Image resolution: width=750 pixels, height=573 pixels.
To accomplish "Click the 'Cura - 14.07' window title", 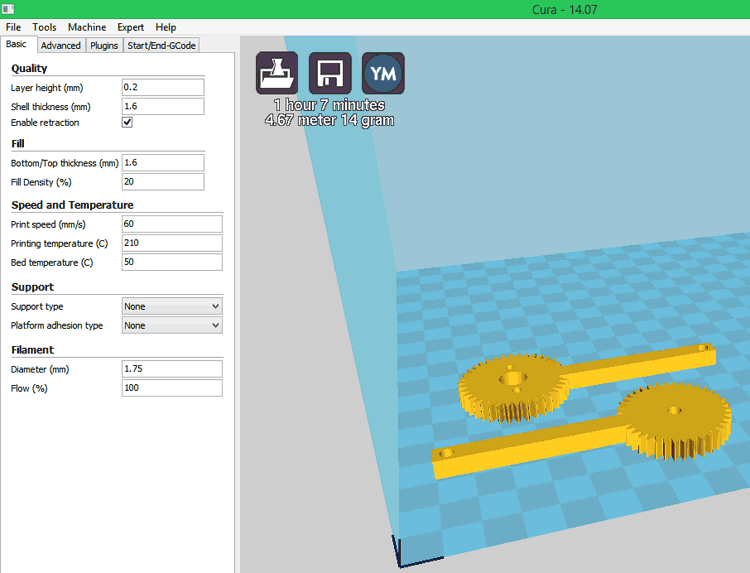I will [x=564, y=10].
